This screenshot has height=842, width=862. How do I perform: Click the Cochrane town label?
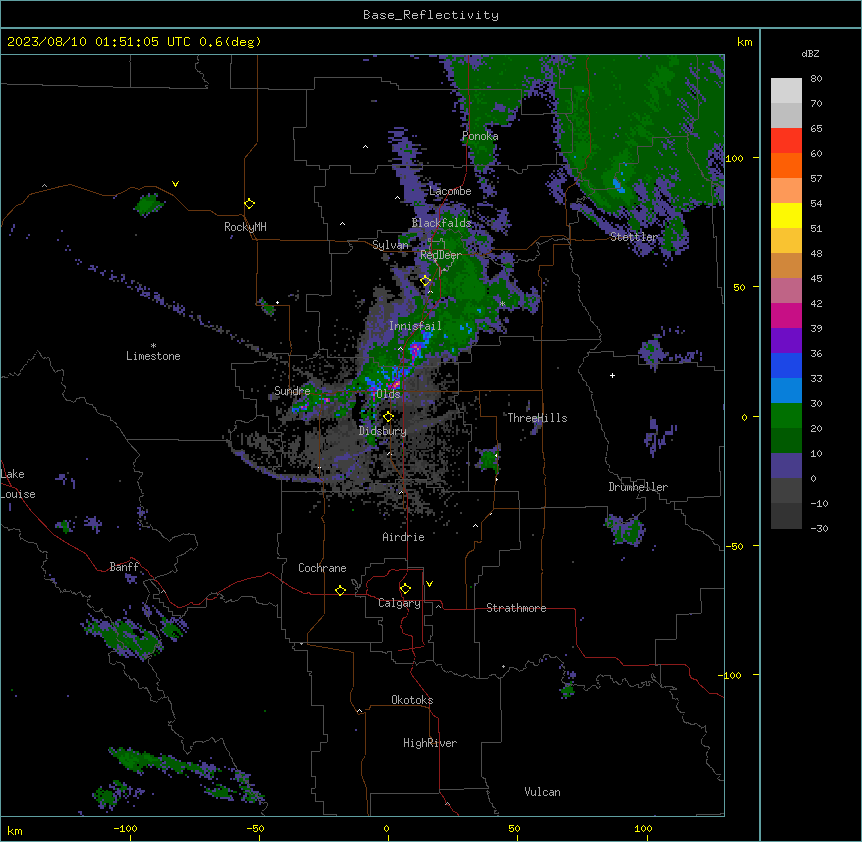click(x=322, y=568)
